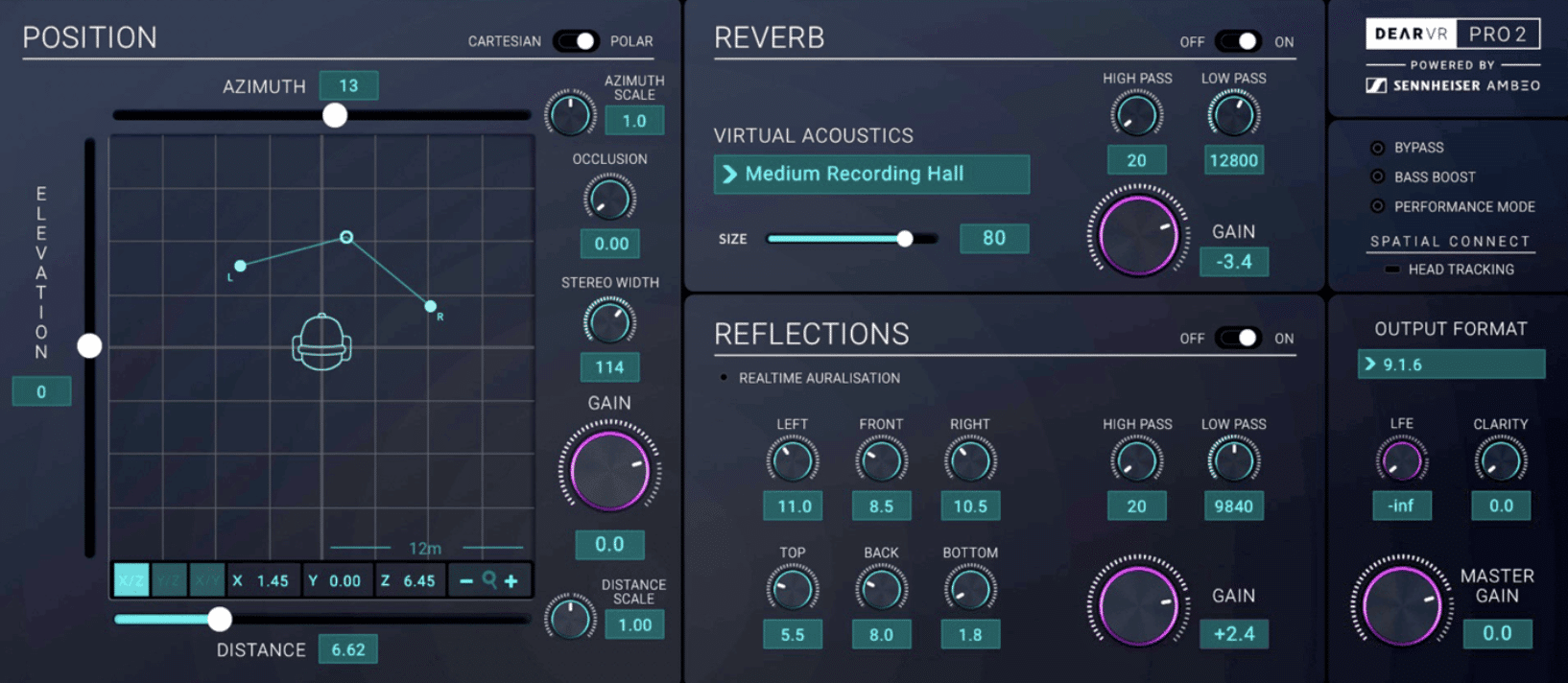The image size is (1568, 683).
Task: Zoom out the position grid with minus icon
Action: [x=466, y=580]
